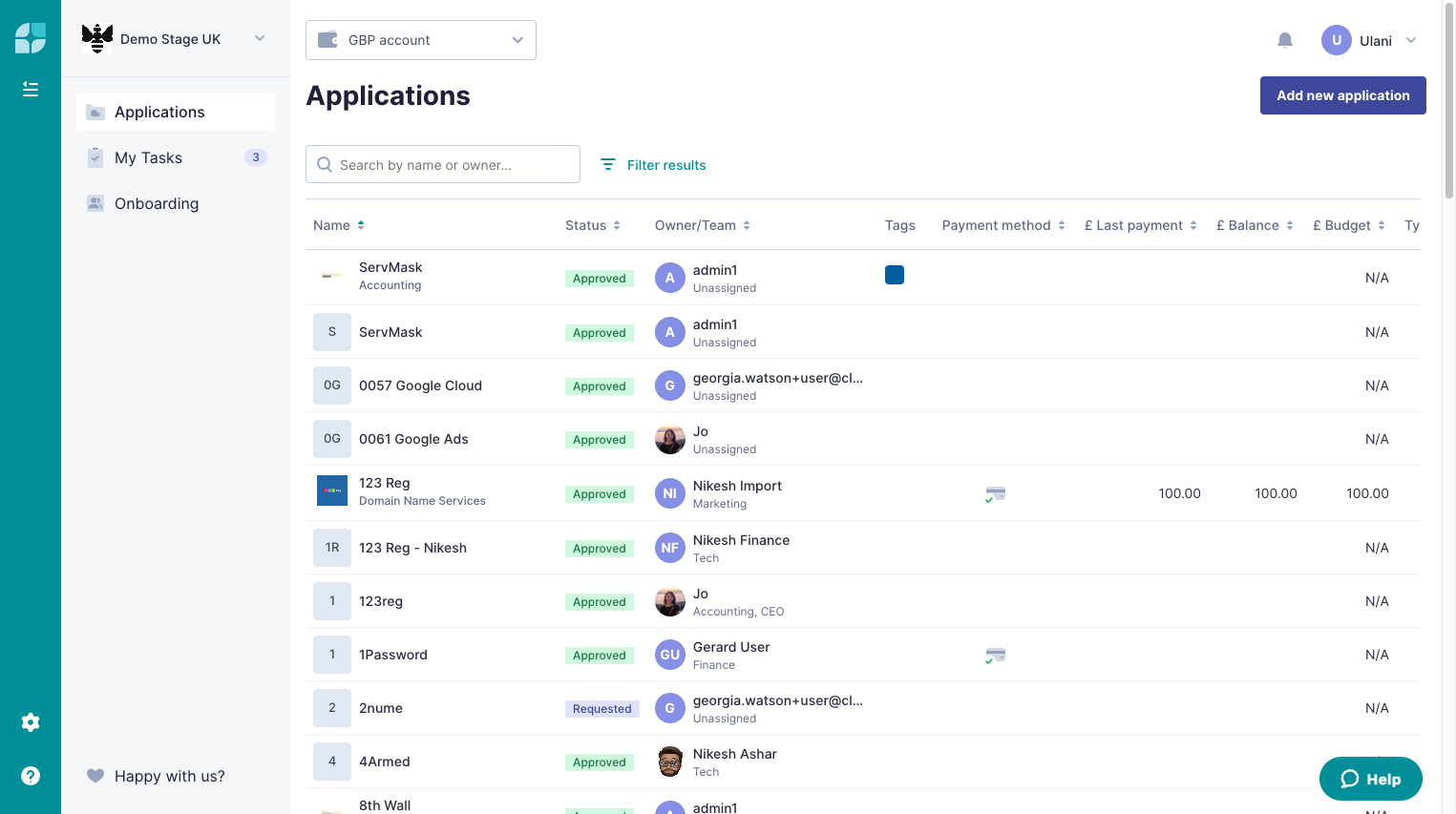
Task: Click the 123 Reg payment card icon
Action: coord(995,494)
